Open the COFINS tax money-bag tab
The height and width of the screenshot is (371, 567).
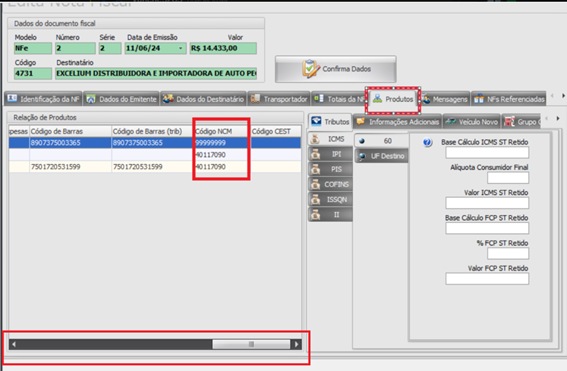(330, 184)
